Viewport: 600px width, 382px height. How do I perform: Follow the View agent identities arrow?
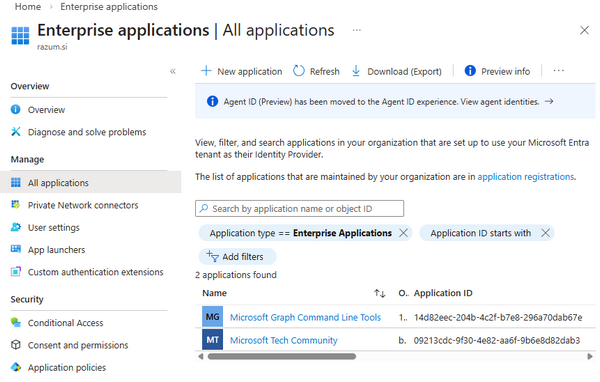click(549, 101)
